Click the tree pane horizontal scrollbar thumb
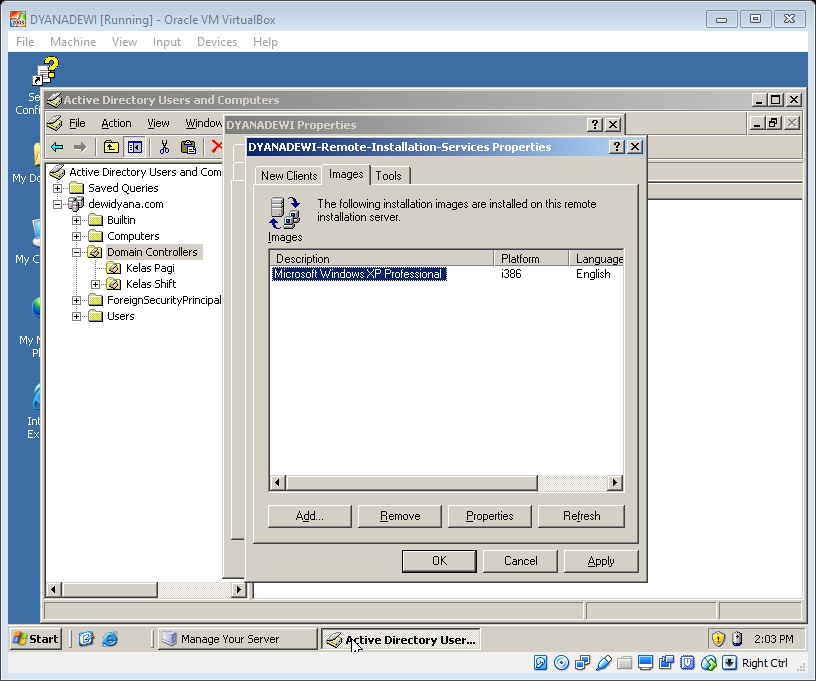Image resolution: width=816 pixels, height=681 pixels. coord(109,589)
